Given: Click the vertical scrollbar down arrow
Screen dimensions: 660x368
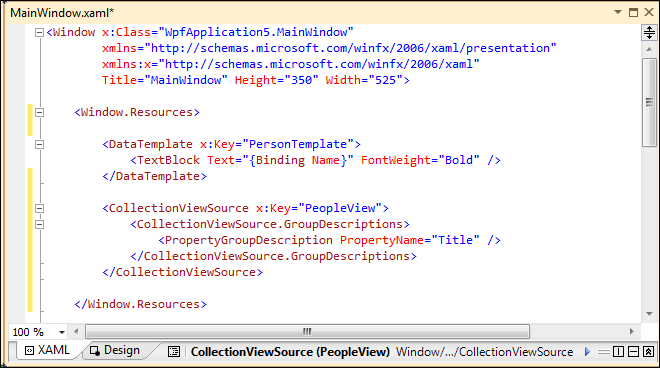Looking at the screenshot, I should 649,314.
